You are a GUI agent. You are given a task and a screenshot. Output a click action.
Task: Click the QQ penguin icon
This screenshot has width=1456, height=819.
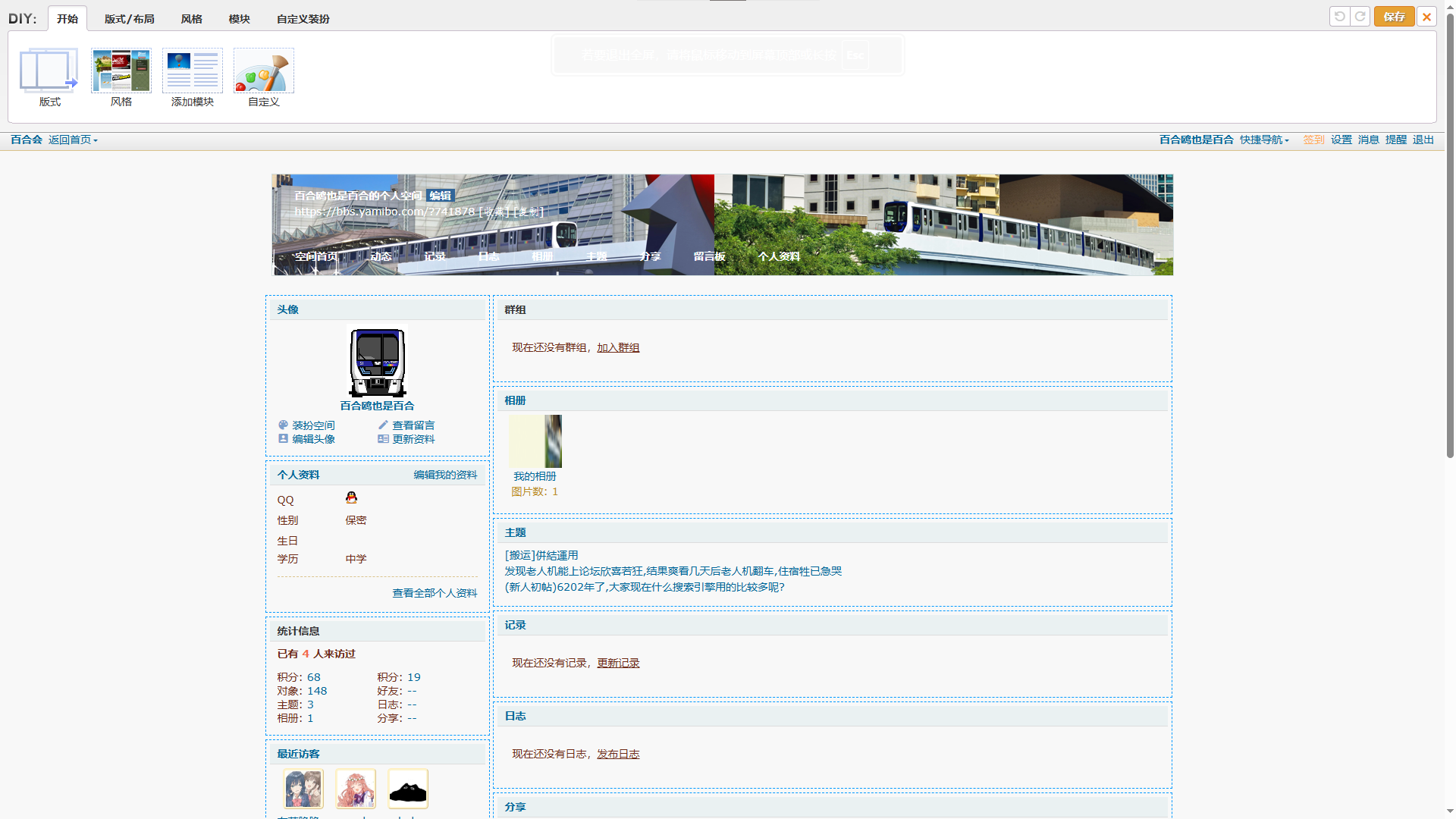pos(351,497)
